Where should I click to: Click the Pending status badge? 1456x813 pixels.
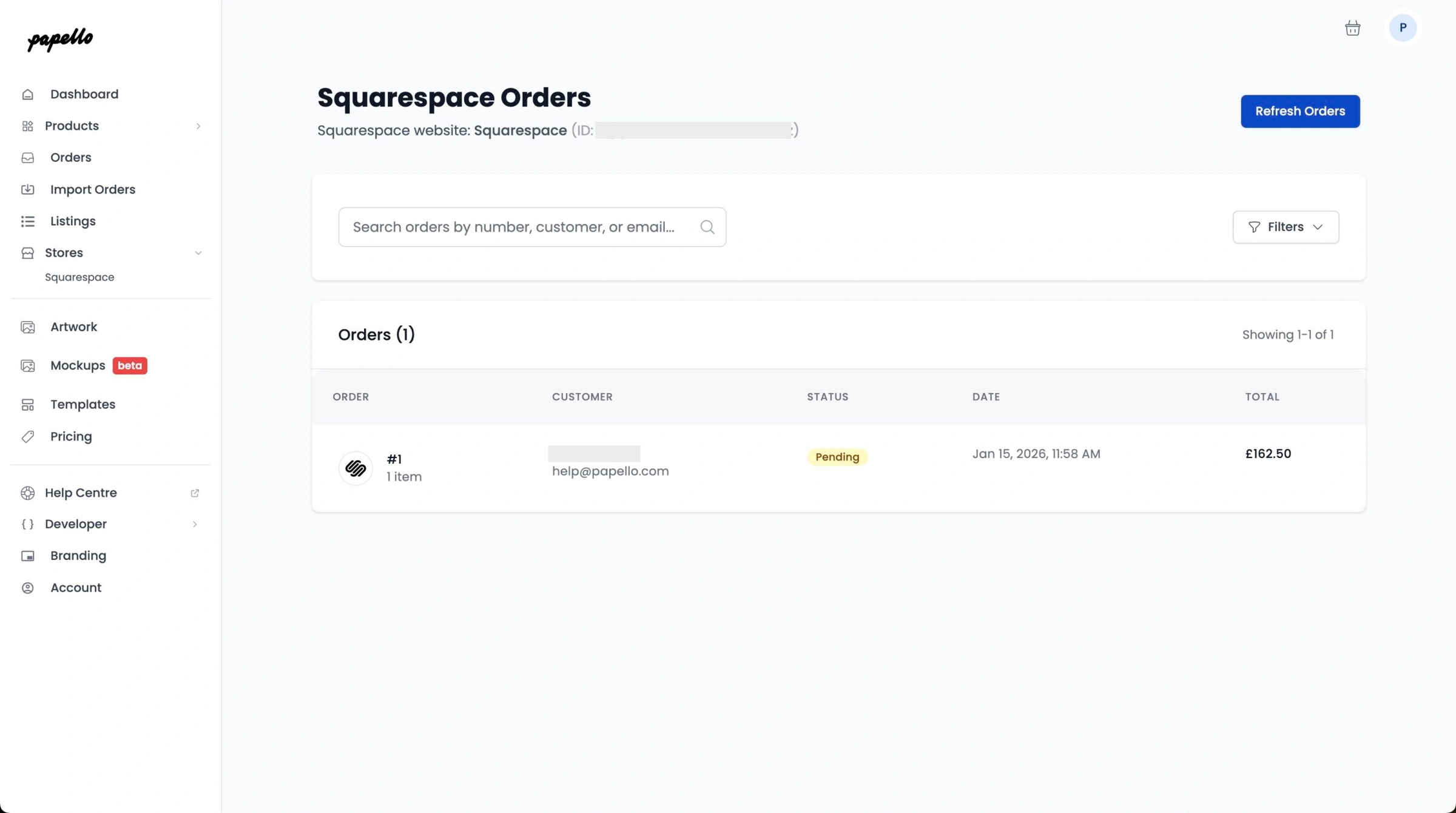click(837, 457)
